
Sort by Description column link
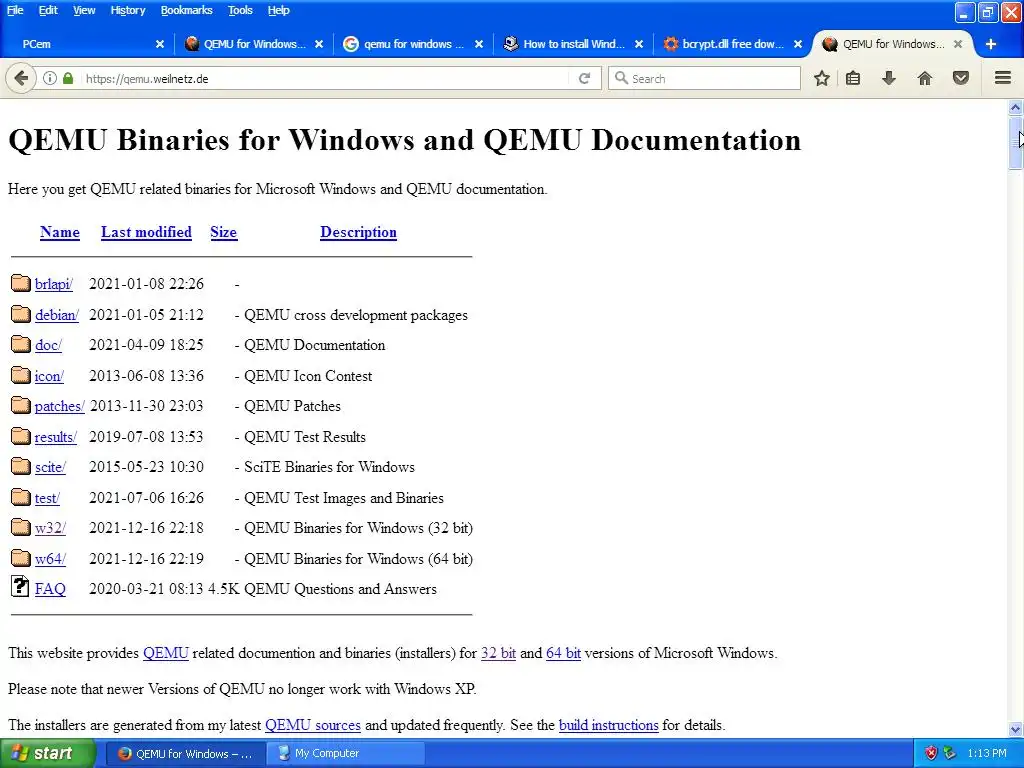tap(358, 232)
